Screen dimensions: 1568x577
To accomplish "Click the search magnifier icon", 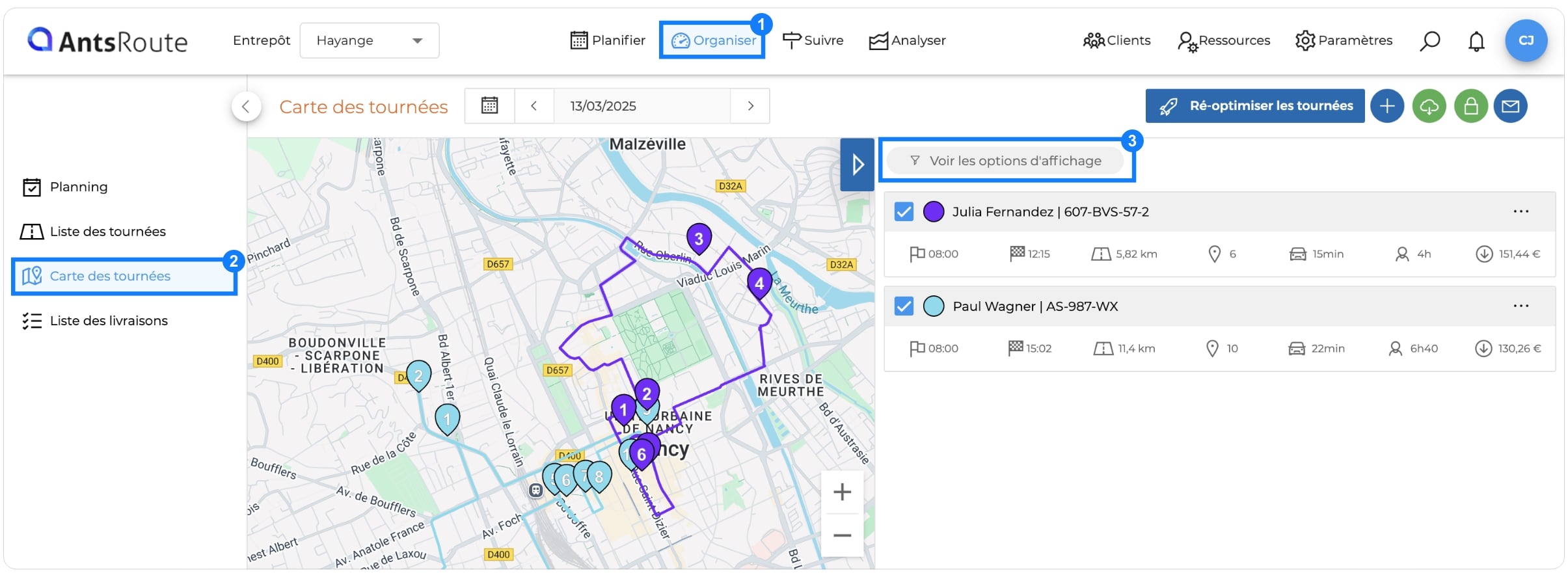I will point(1429,41).
